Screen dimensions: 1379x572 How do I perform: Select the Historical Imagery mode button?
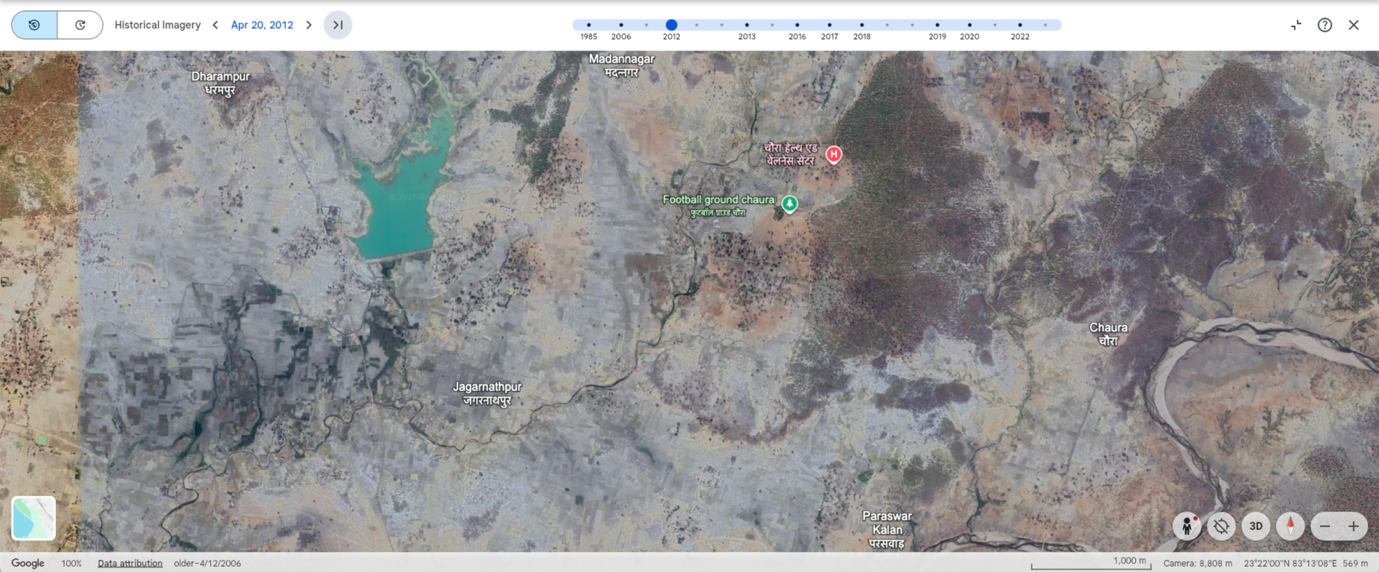(x=34, y=25)
